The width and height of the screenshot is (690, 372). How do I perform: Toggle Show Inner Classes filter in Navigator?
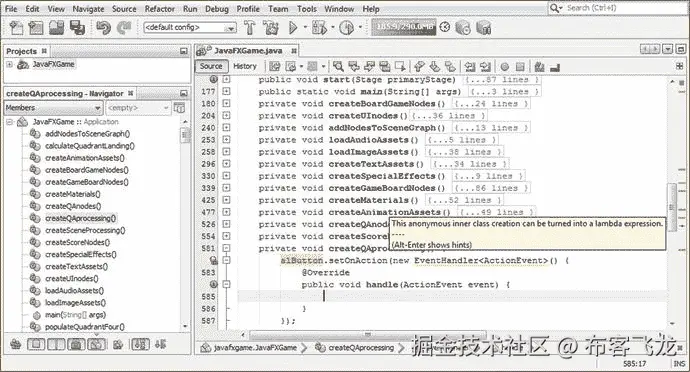click(x=97, y=344)
